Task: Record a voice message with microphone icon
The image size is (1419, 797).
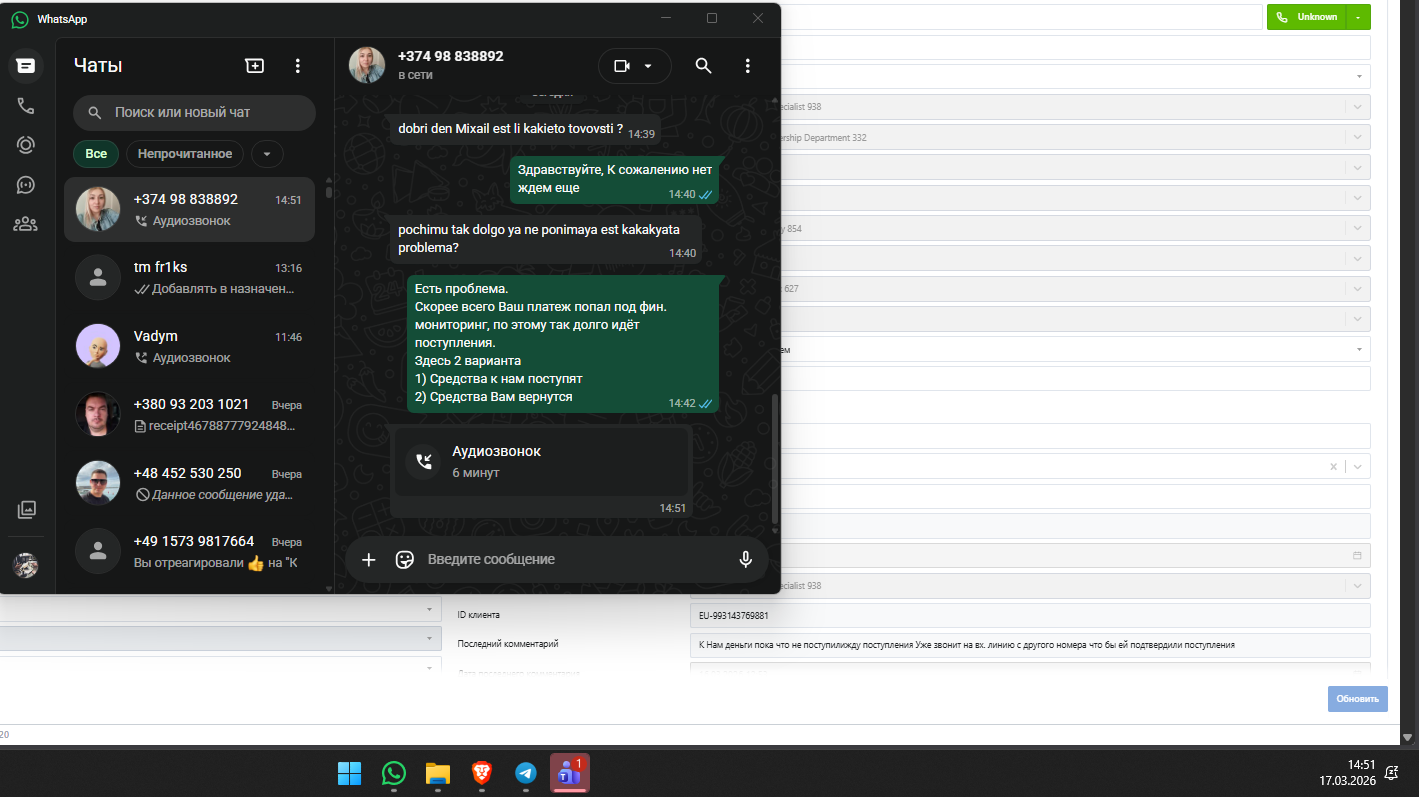Action: click(x=745, y=559)
